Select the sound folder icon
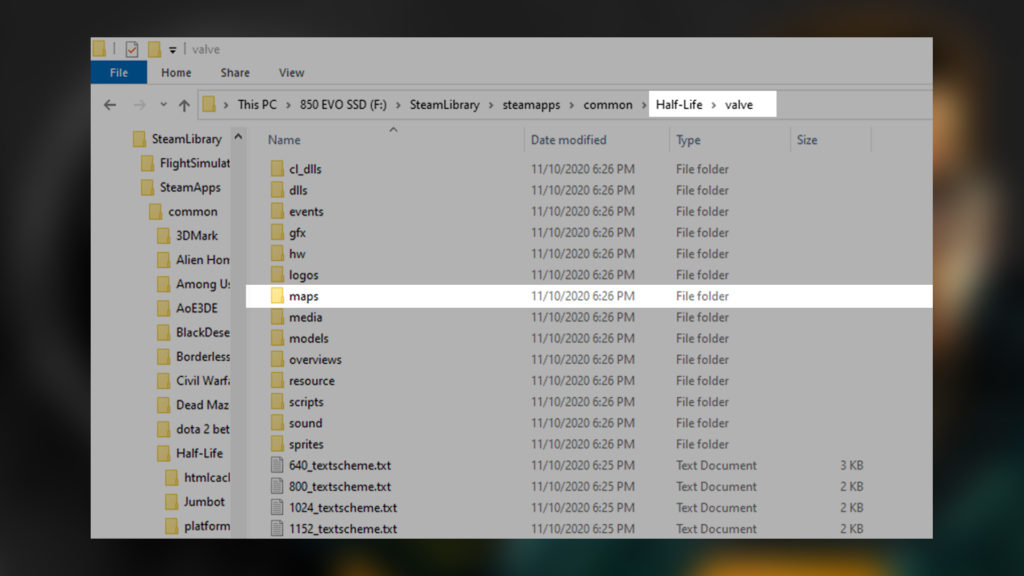This screenshot has width=1024, height=576. click(277, 423)
